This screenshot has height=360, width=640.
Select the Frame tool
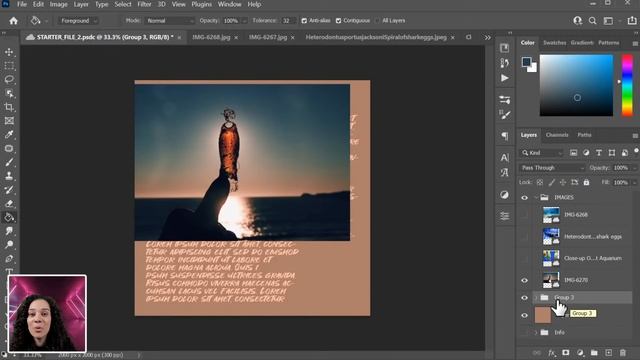point(9,121)
